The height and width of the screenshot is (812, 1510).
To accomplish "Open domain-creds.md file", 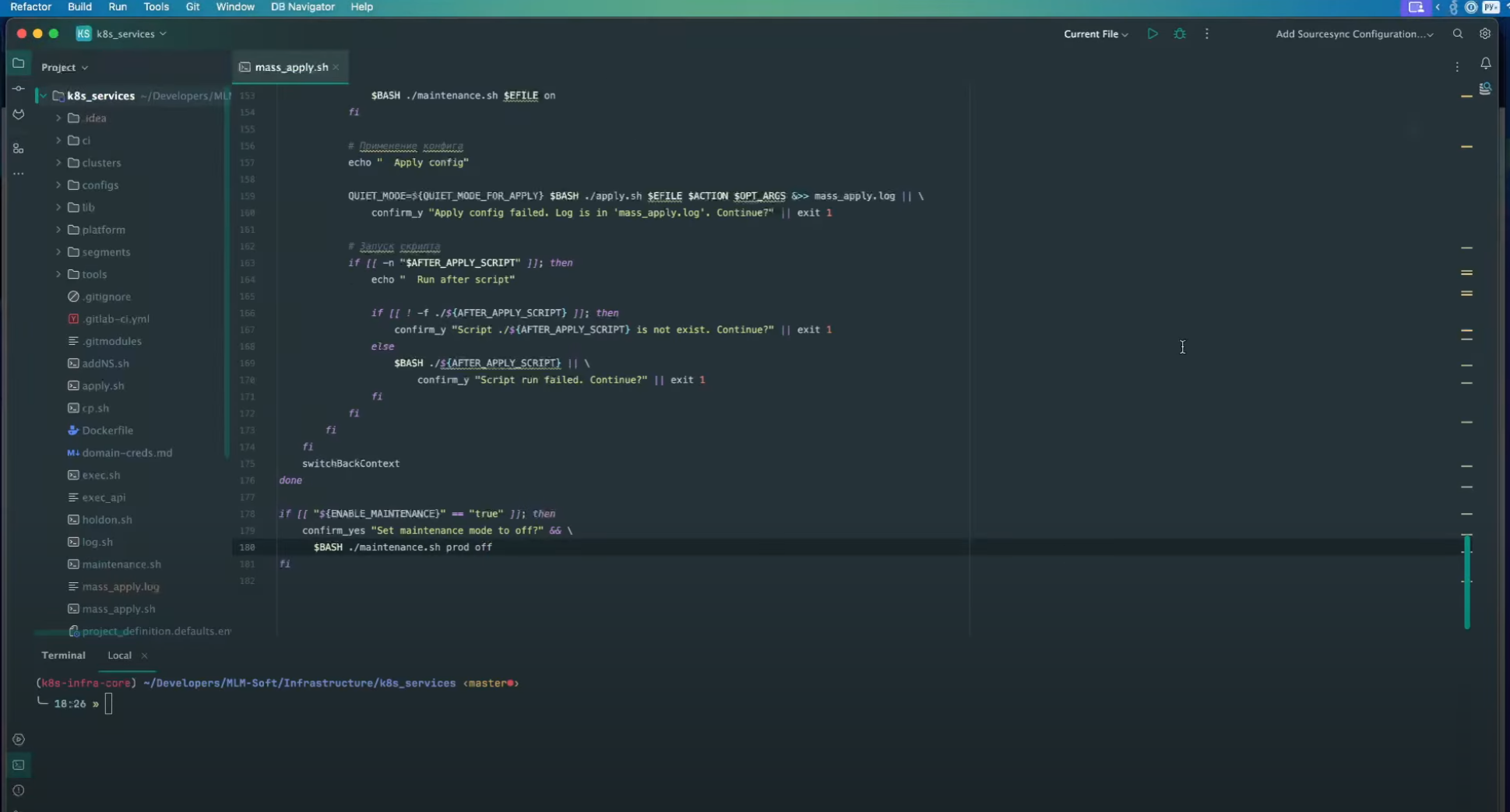I will point(127,453).
